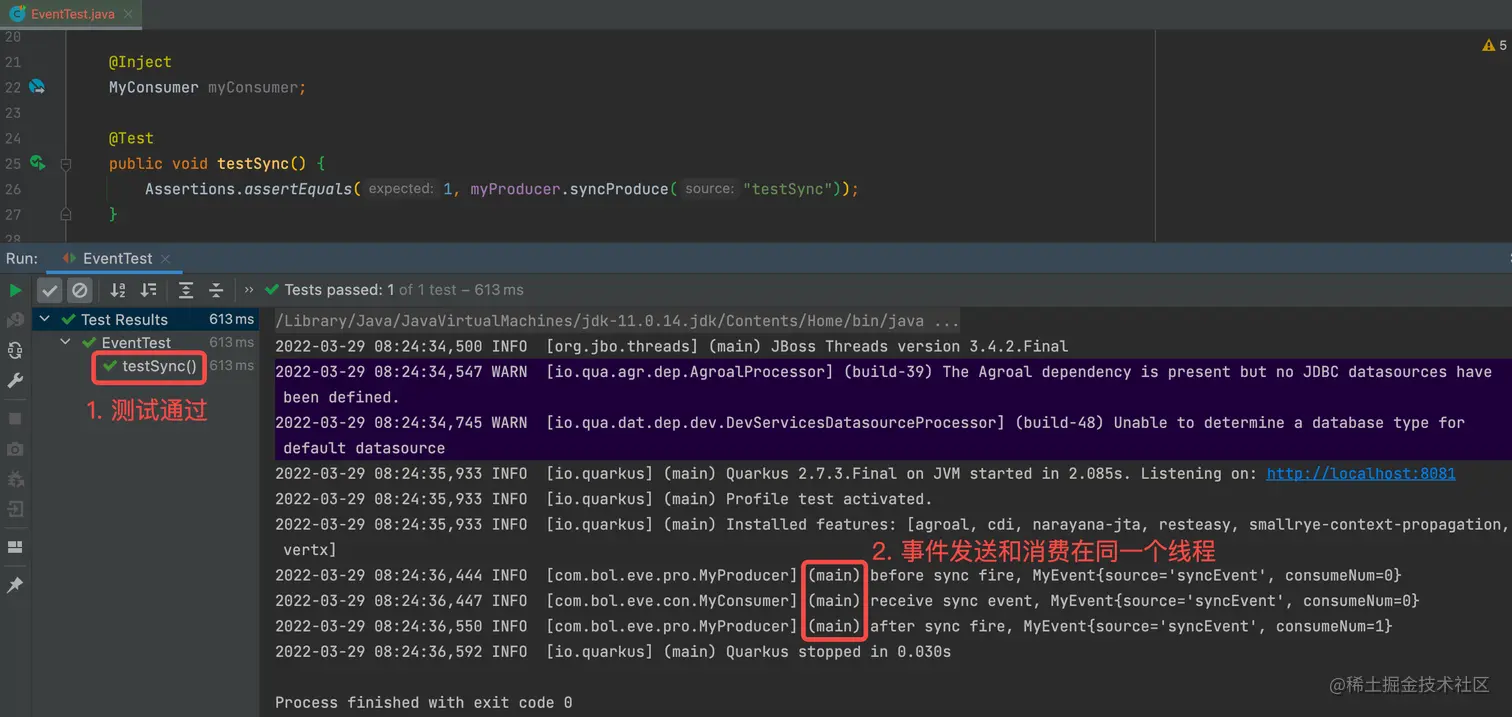1512x717 pixels.
Task: Click the run test gutter icon at line 25
Action: click(37, 162)
